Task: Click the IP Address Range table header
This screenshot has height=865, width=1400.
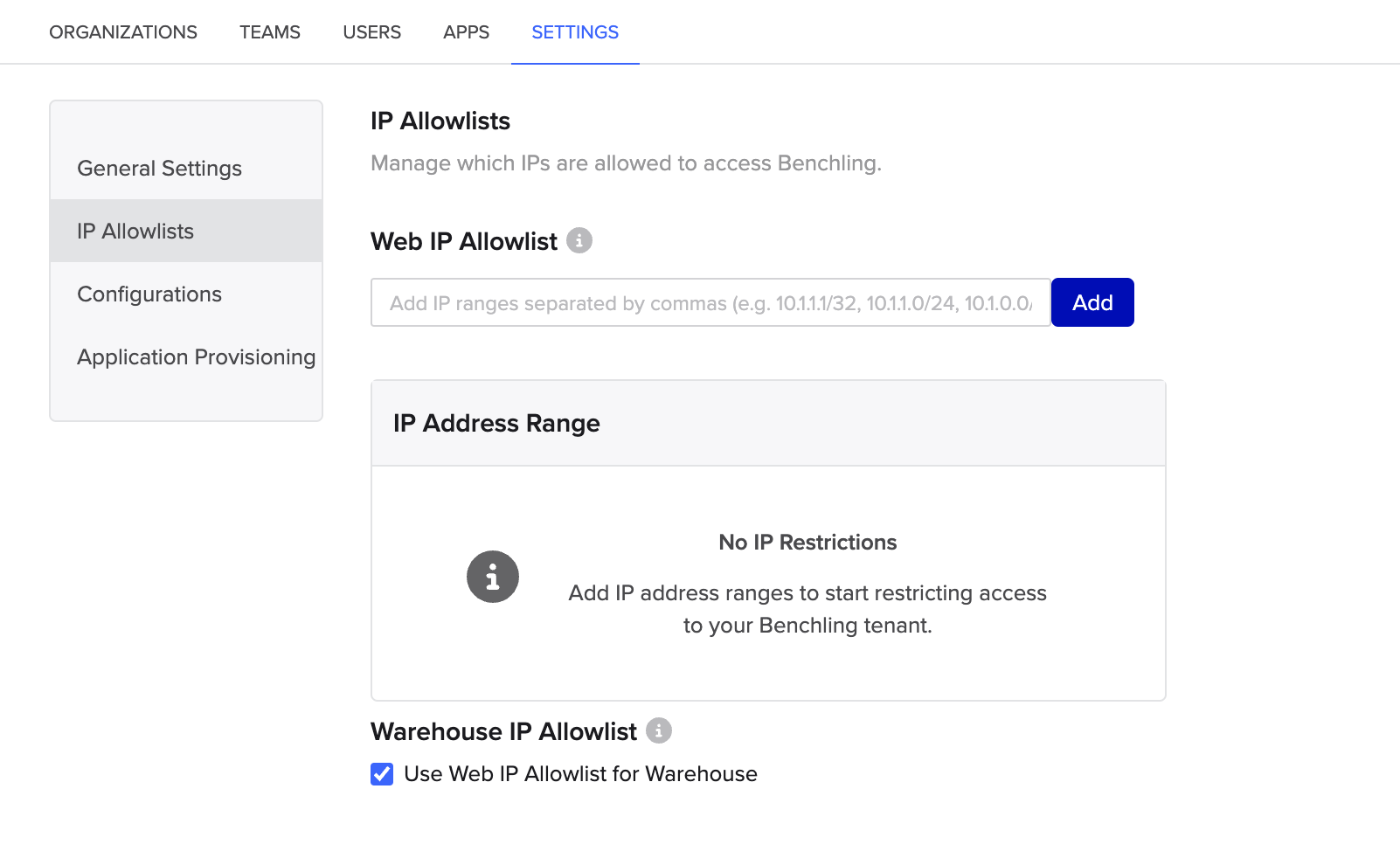Action: (495, 423)
